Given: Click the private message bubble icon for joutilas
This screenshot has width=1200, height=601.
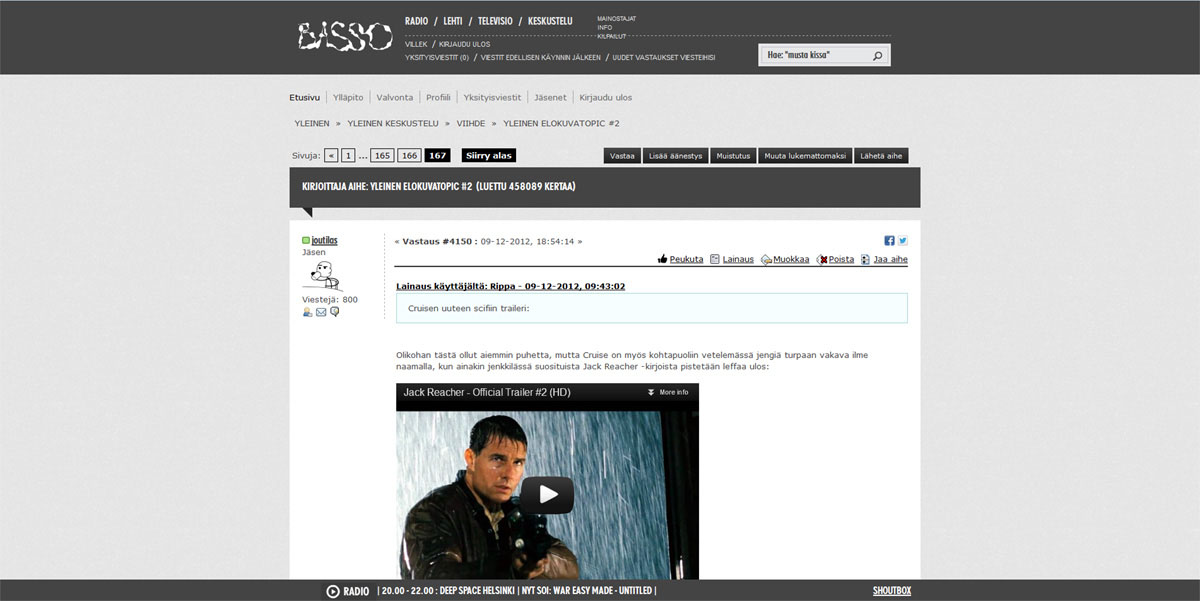Looking at the screenshot, I should tap(335, 312).
